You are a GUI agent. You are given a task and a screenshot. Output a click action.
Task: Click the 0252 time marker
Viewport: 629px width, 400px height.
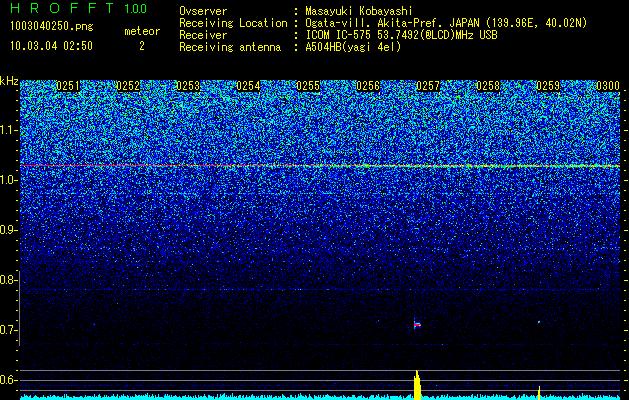[128, 86]
